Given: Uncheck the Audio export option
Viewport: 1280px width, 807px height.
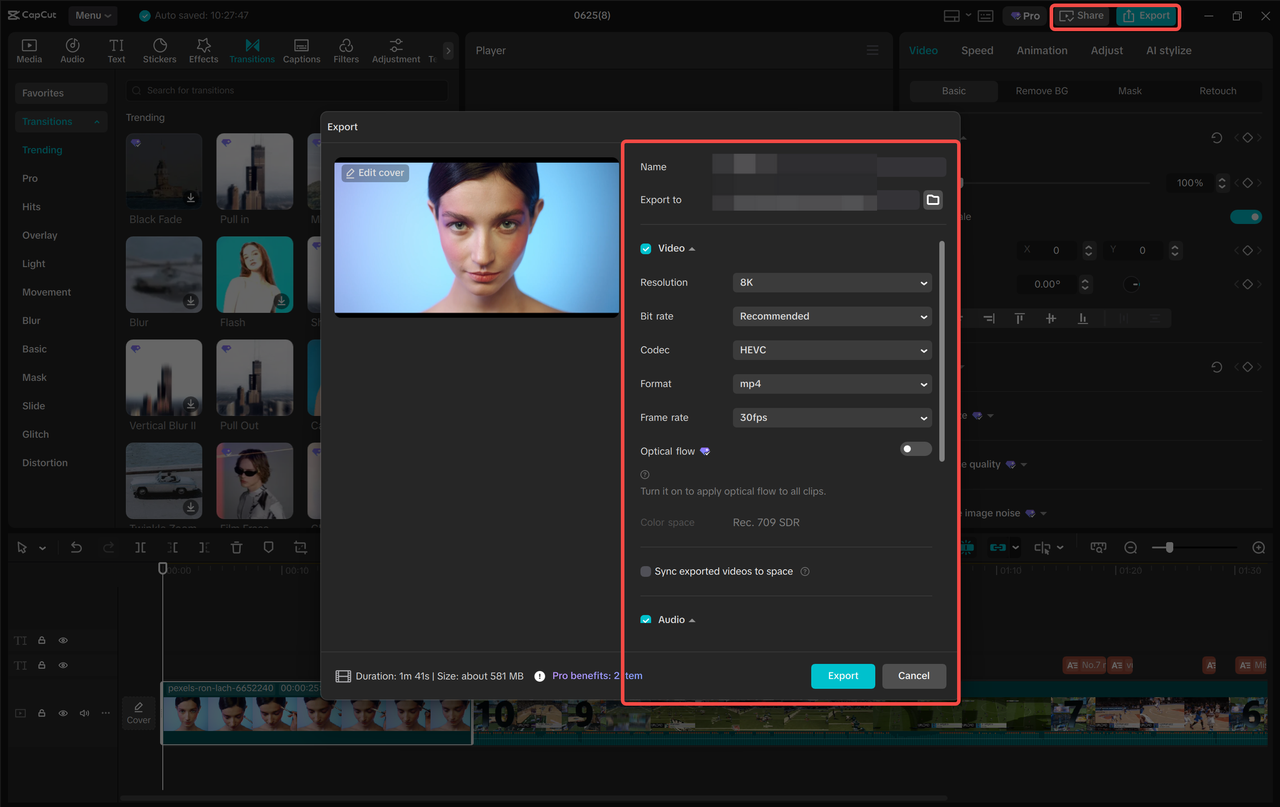Looking at the screenshot, I should pos(645,619).
